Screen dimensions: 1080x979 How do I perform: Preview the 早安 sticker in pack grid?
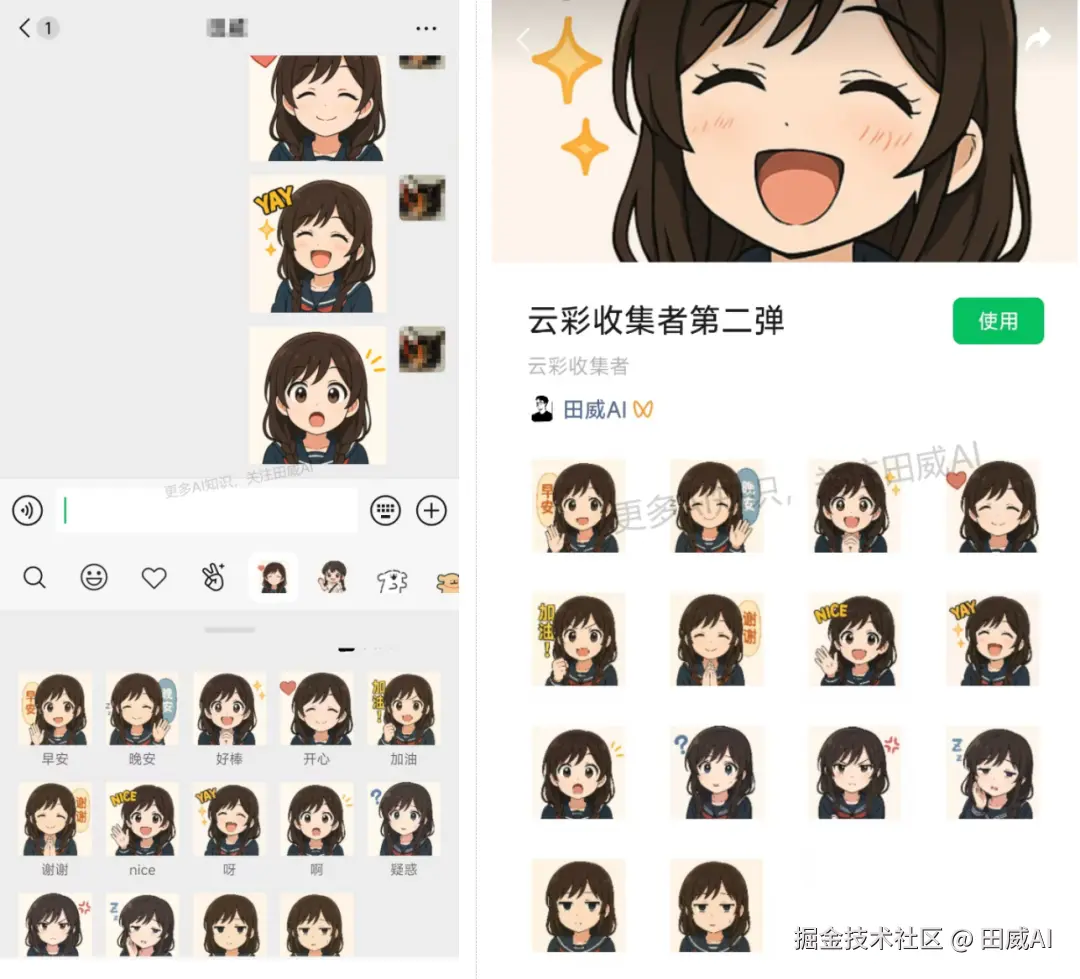coord(579,506)
